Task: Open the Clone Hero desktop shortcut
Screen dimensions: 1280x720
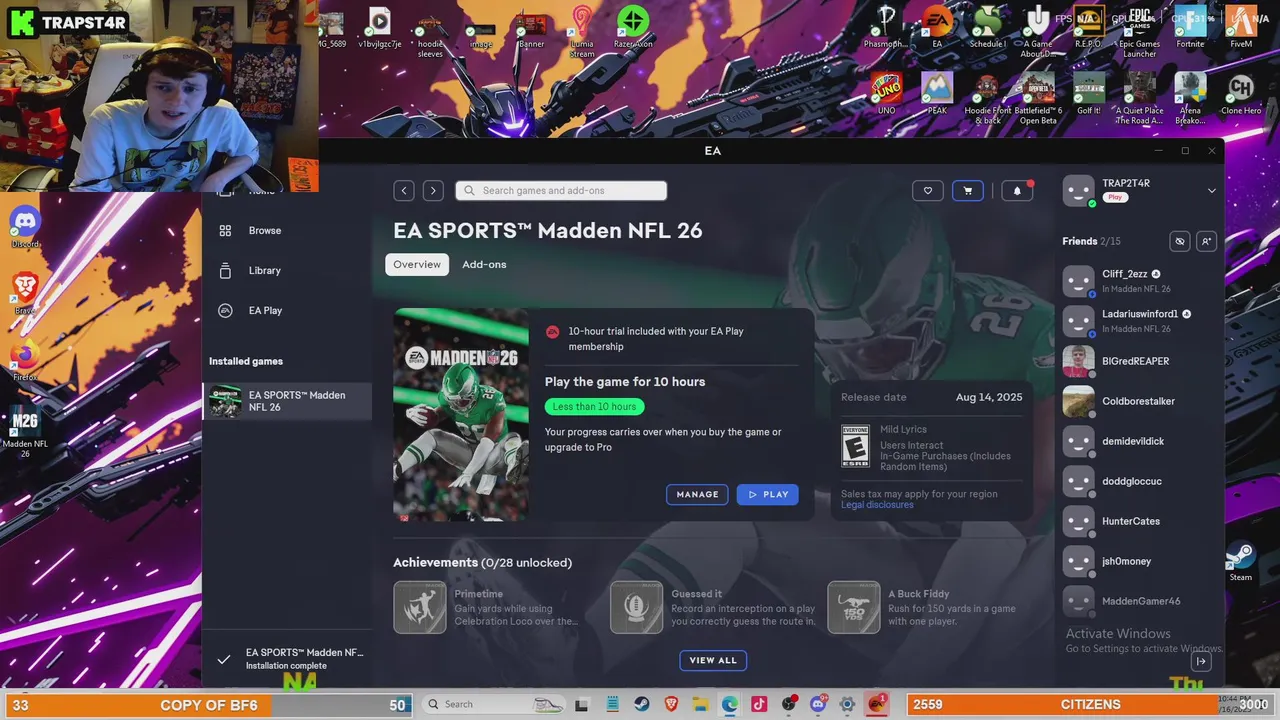Action: pos(1241,93)
